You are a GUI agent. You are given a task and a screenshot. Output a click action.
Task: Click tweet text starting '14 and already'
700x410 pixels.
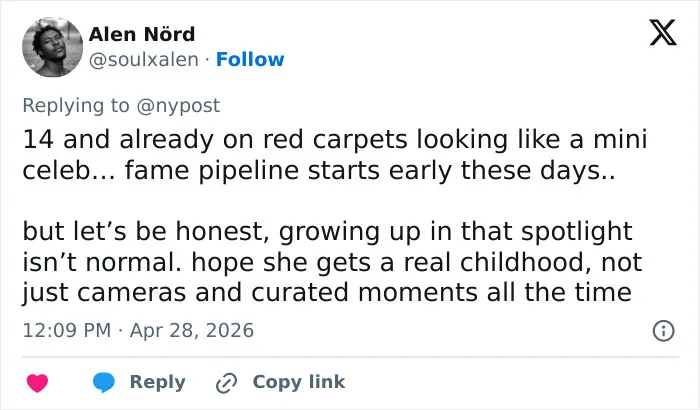click(x=335, y=155)
